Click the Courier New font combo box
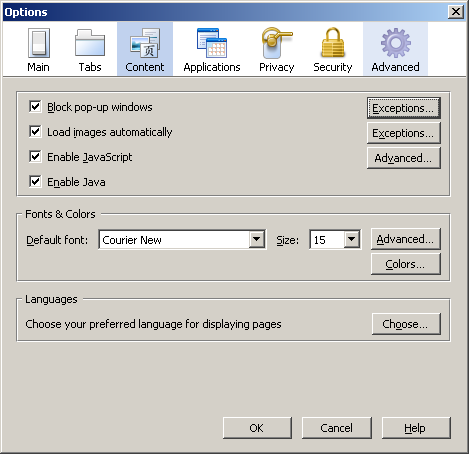The width and height of the screenshot is (469, 454). [182, 239]
